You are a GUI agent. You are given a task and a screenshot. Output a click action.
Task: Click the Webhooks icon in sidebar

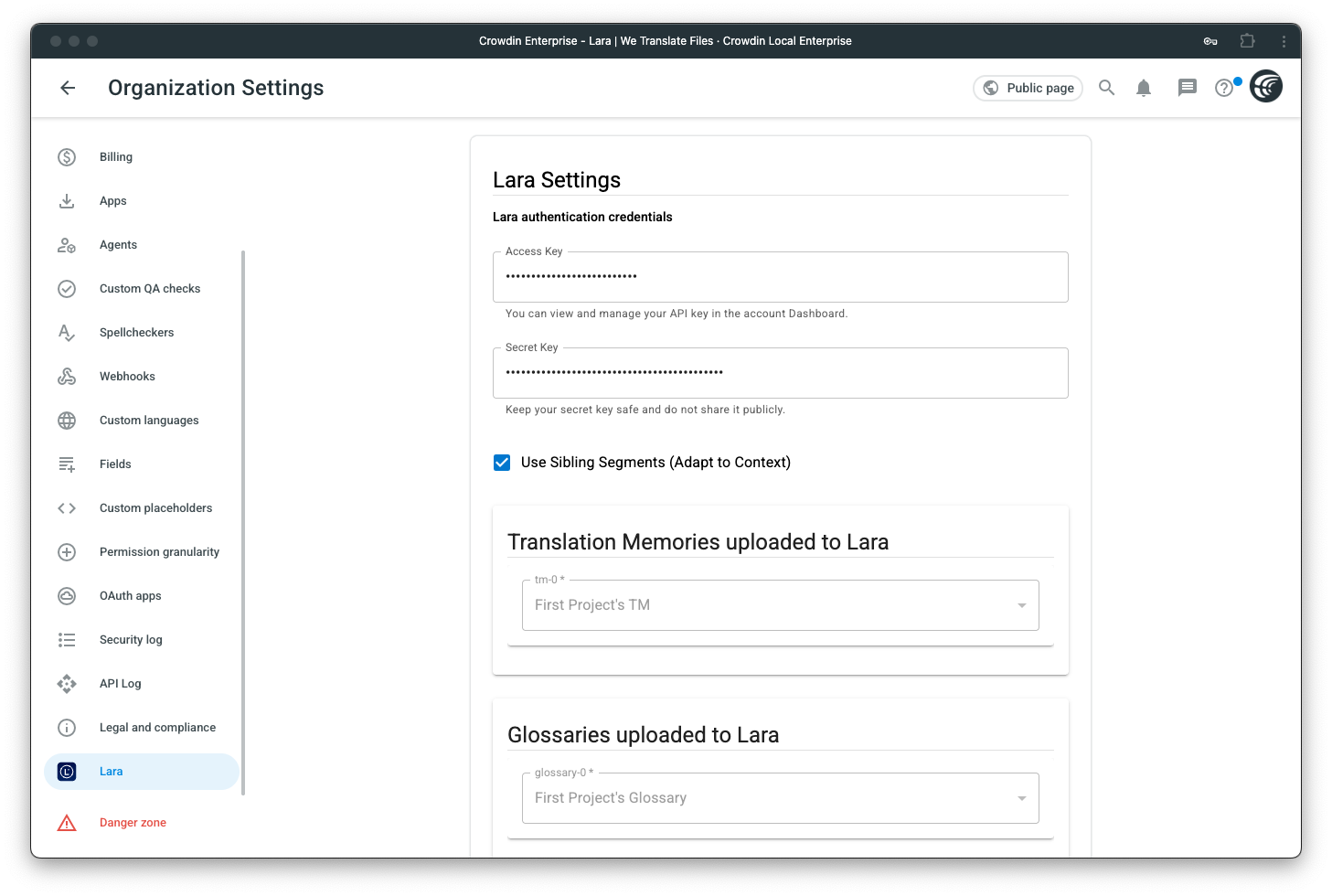tap(67, 377)
